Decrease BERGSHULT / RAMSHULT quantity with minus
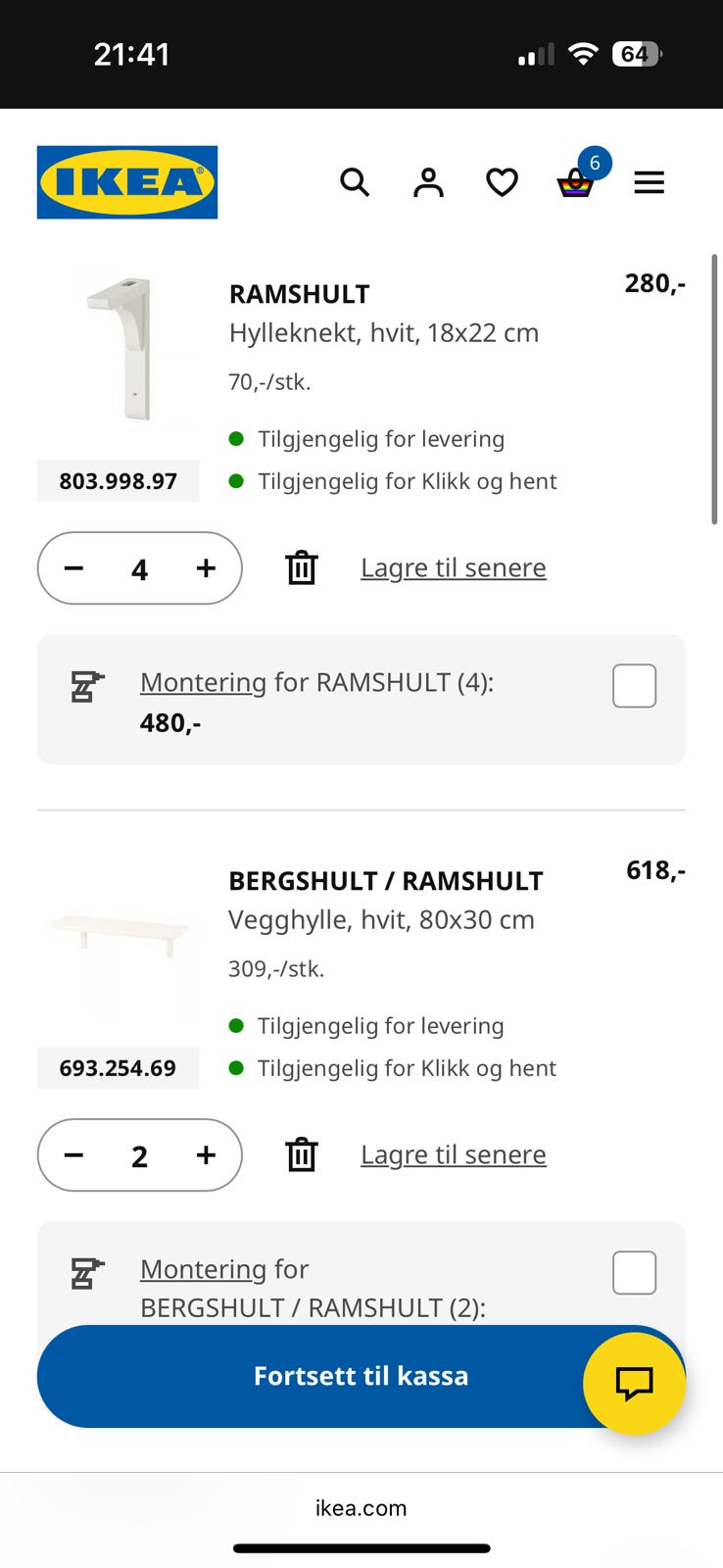Viewport: 723px width, 1568px height. coord(74,1155)
